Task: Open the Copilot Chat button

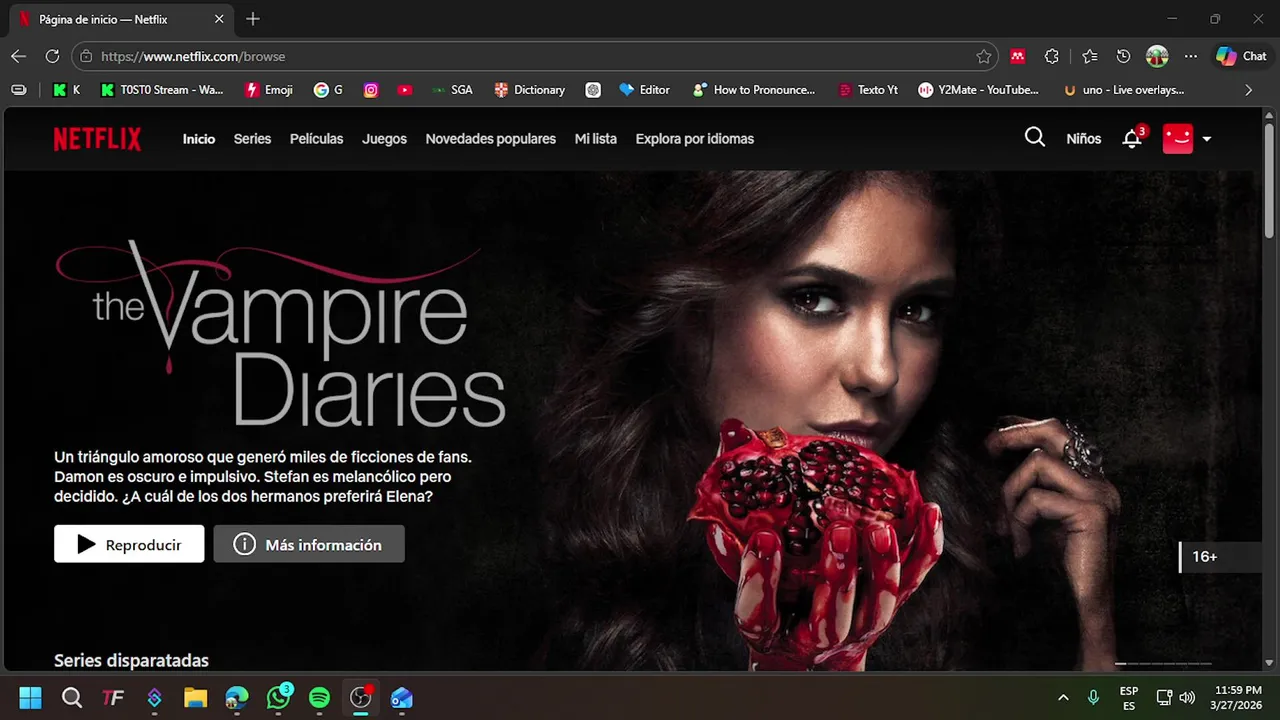Action: pyautogui.click(x=1242, y=56)
